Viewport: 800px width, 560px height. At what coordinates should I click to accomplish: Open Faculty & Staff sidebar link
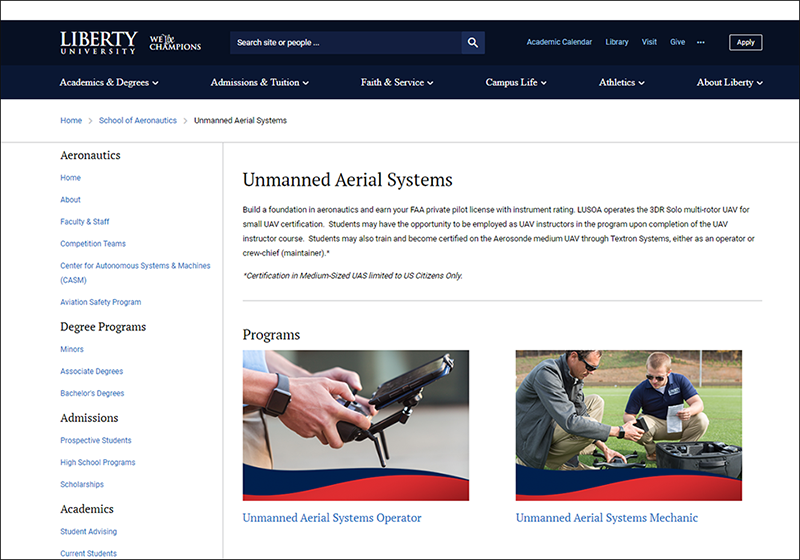pyautogui.click(x=85, y=222)
